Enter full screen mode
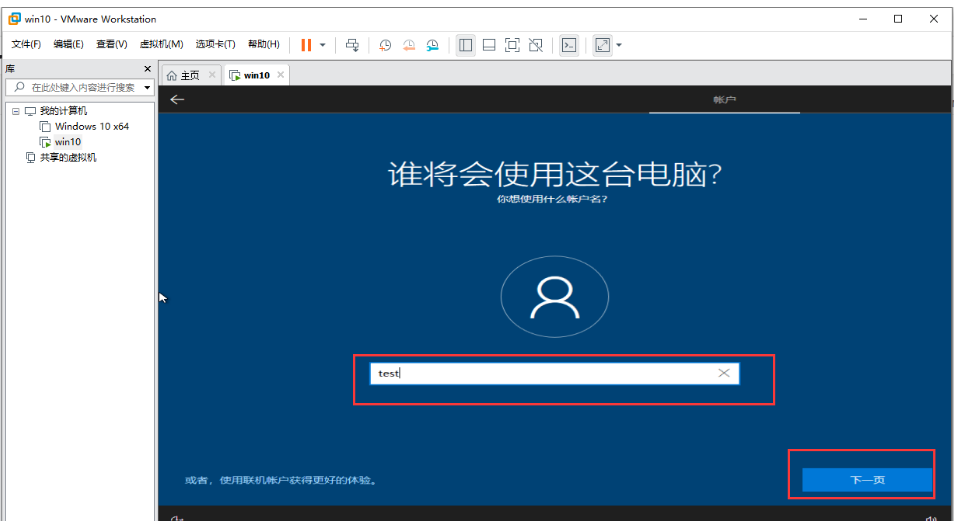This screenshot has width=954, height=521. (512, 45)
